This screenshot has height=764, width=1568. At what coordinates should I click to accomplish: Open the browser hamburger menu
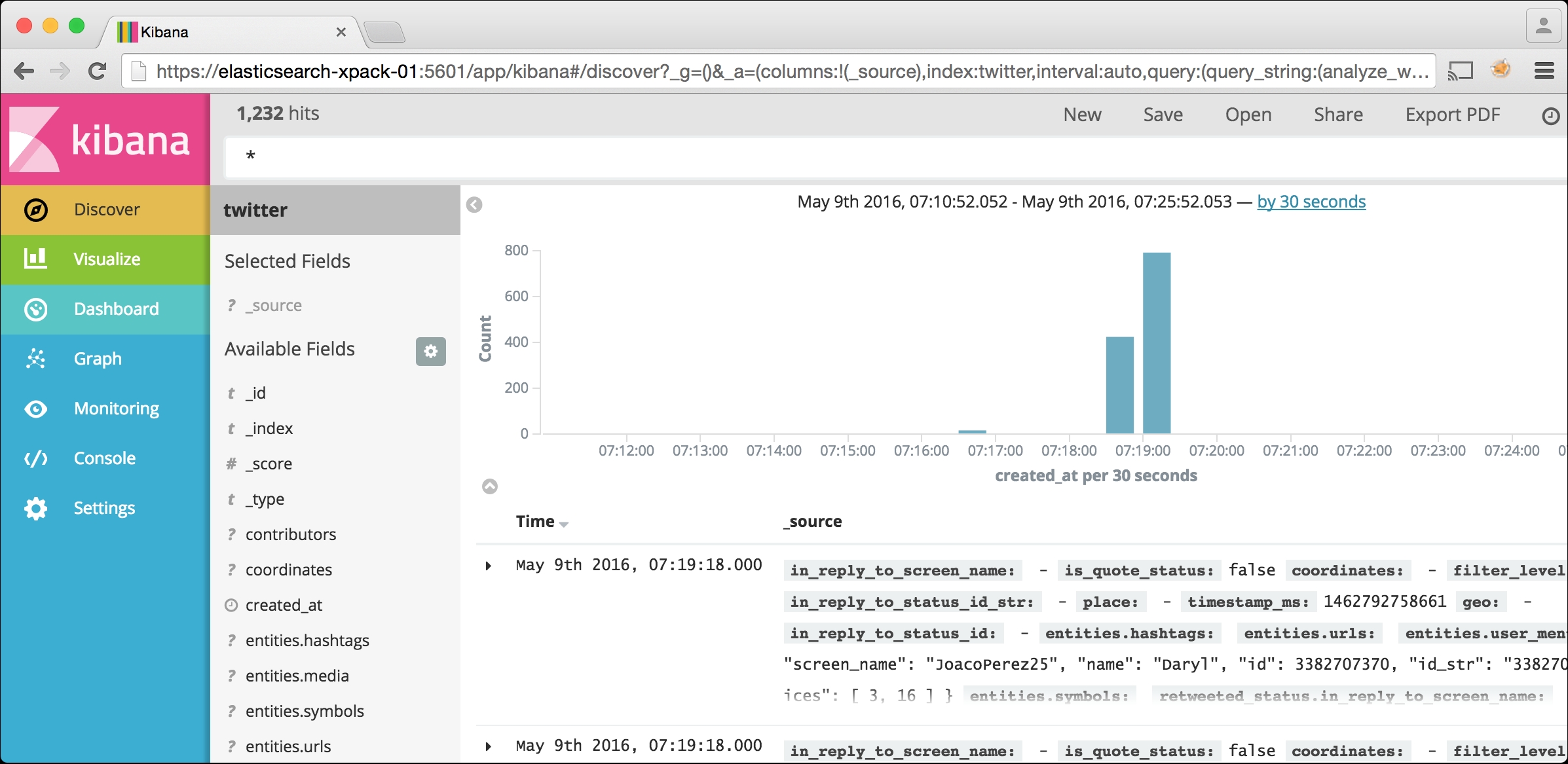coord(1544,71)
